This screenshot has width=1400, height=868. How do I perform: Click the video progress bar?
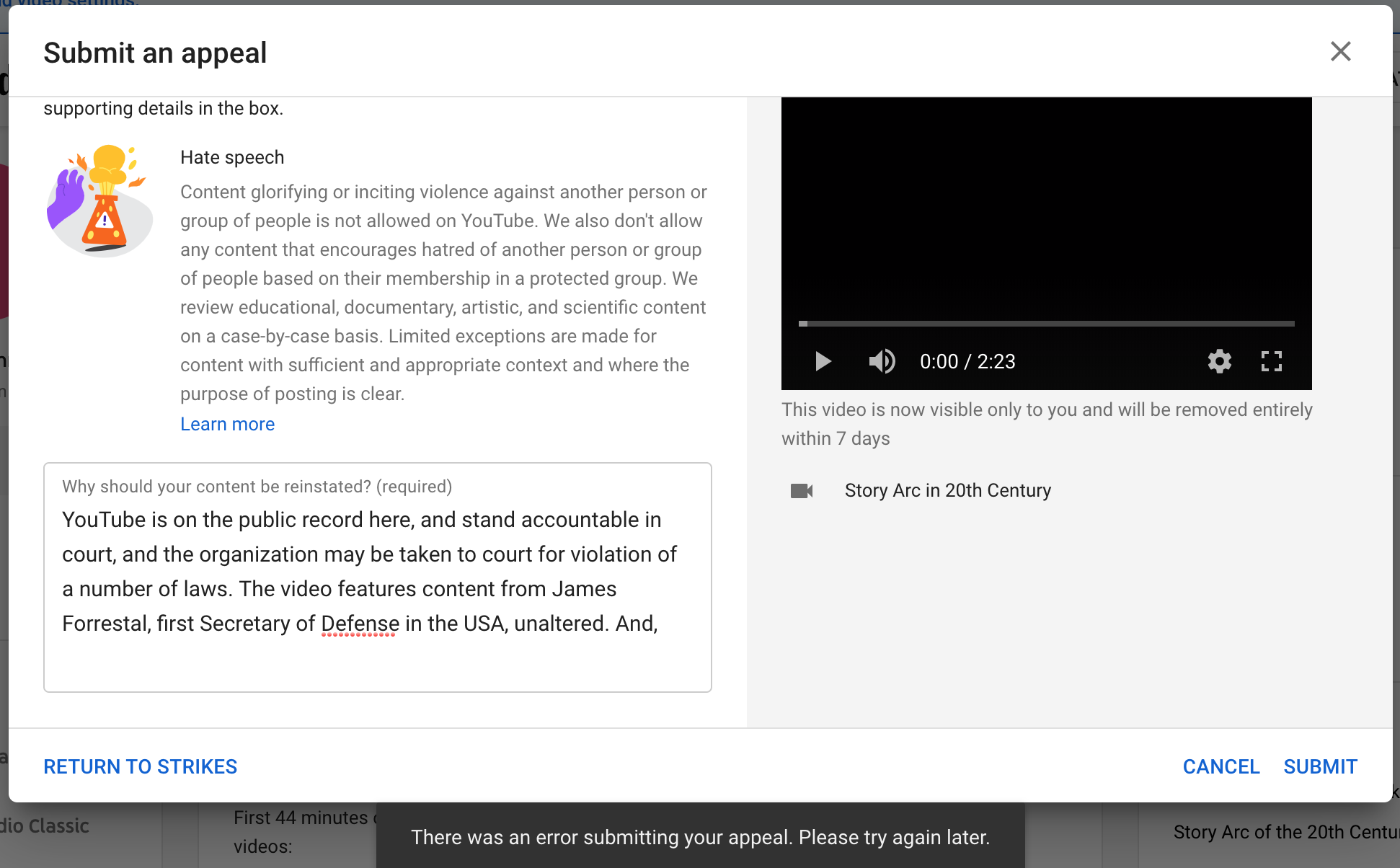pos(1046,324)
